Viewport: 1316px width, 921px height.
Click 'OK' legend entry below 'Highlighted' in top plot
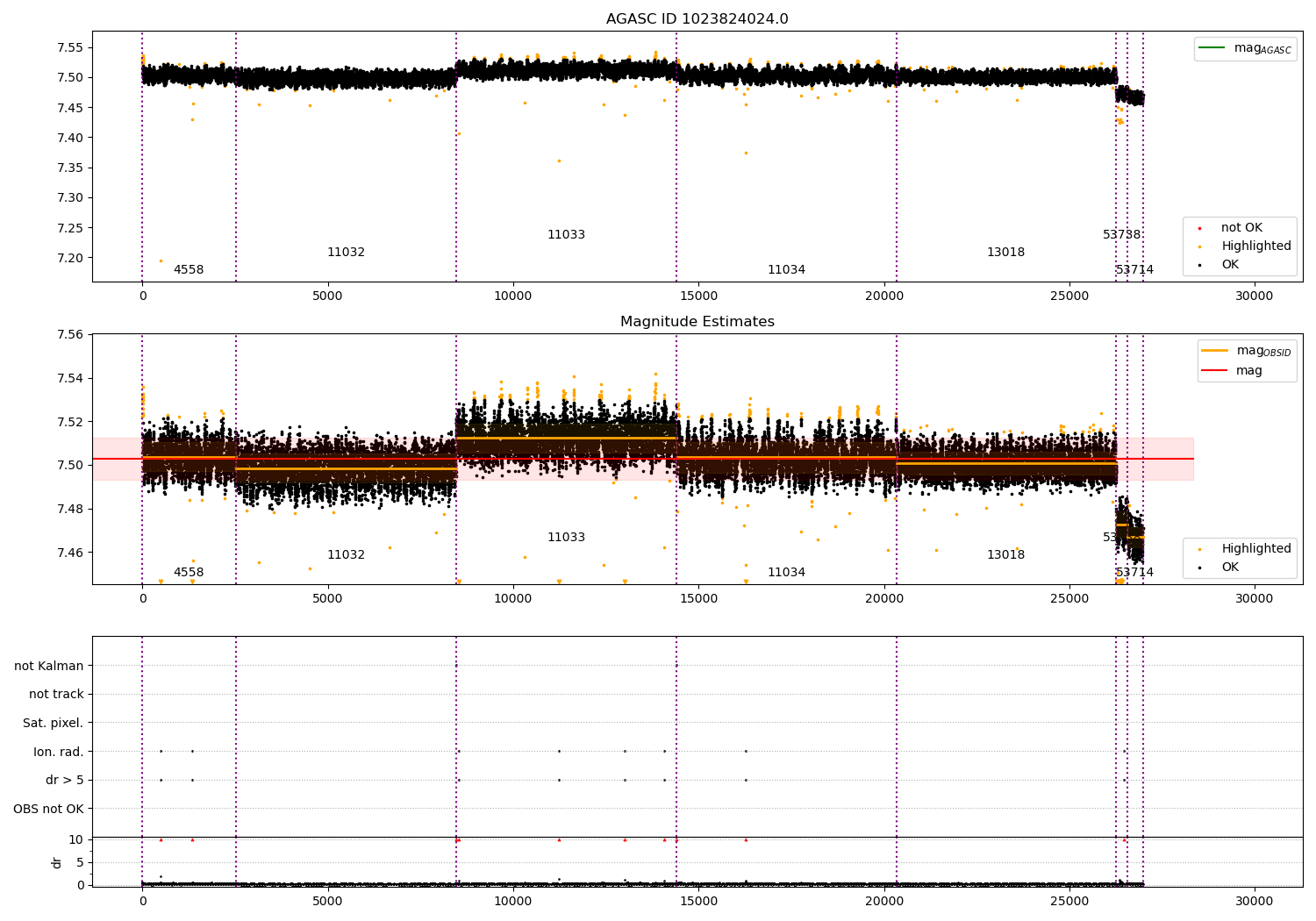[1219, 265]
